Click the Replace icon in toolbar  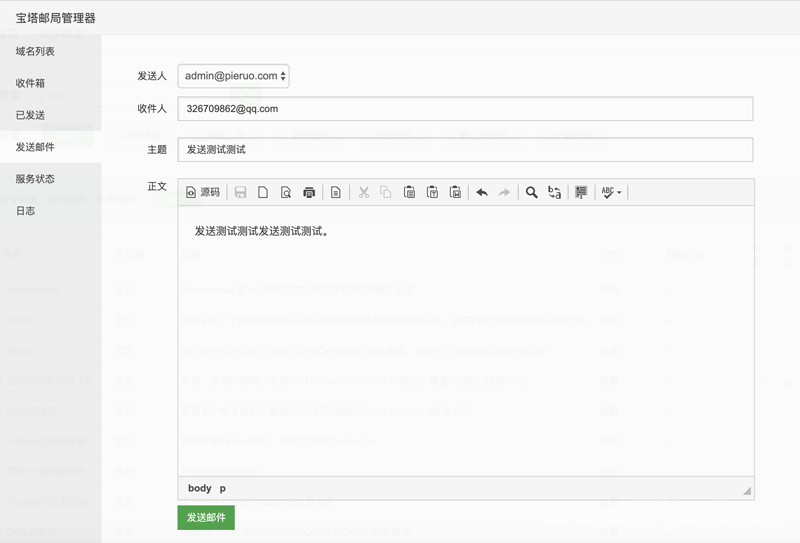[555, 192]
